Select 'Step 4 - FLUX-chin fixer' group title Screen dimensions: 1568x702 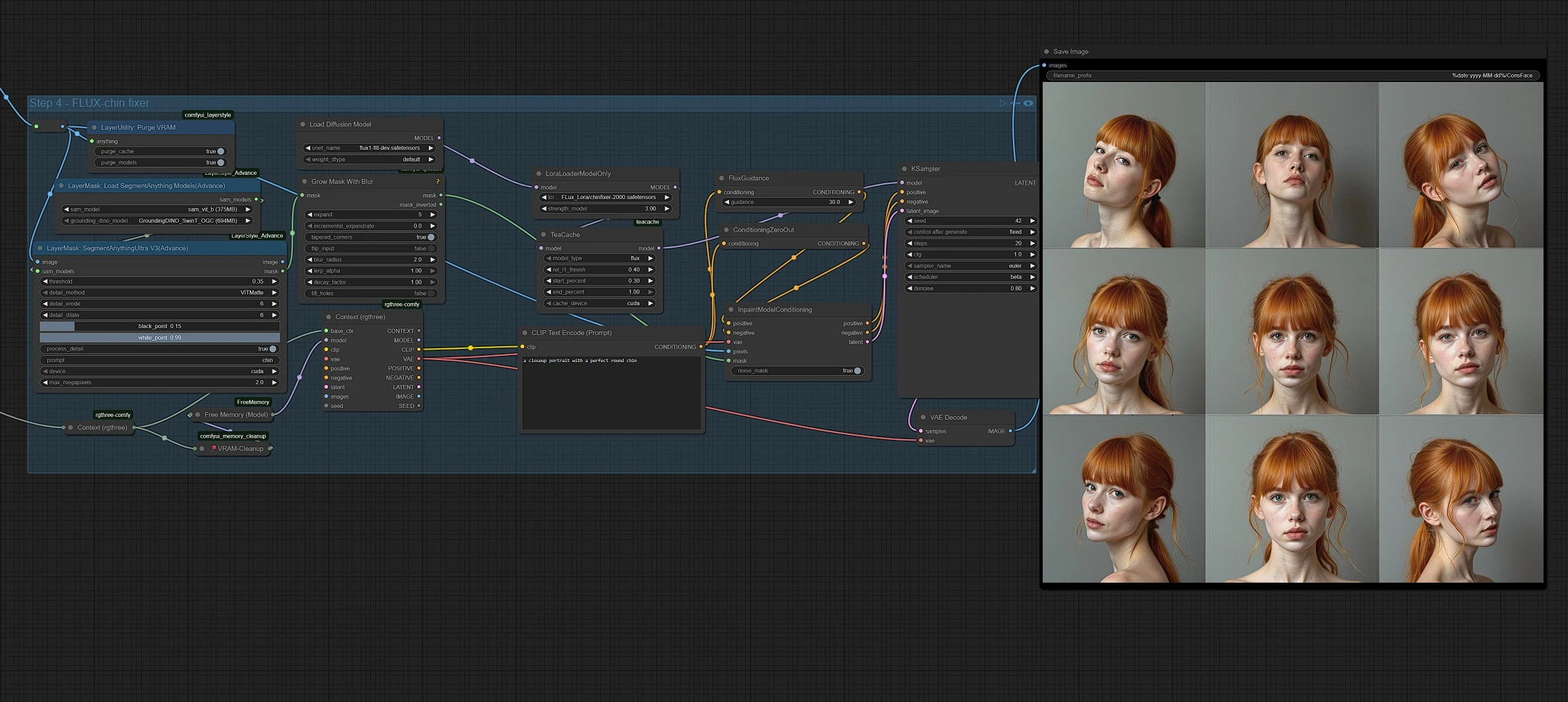pyautogui.click(x=90, y=103)
